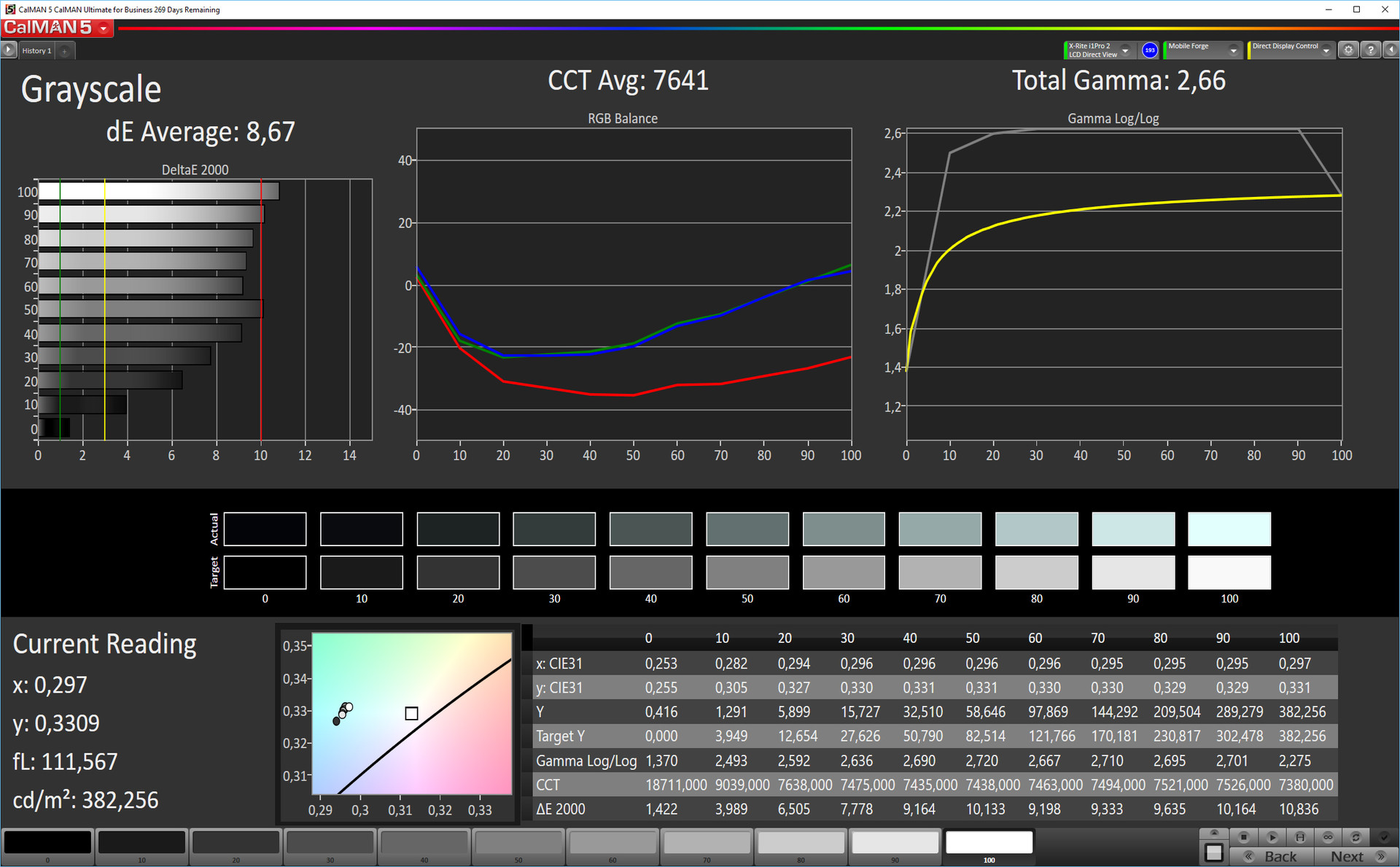1400x867 pixels.
Task: Toggle the pattern window square button
Action: pos(1214,852)
